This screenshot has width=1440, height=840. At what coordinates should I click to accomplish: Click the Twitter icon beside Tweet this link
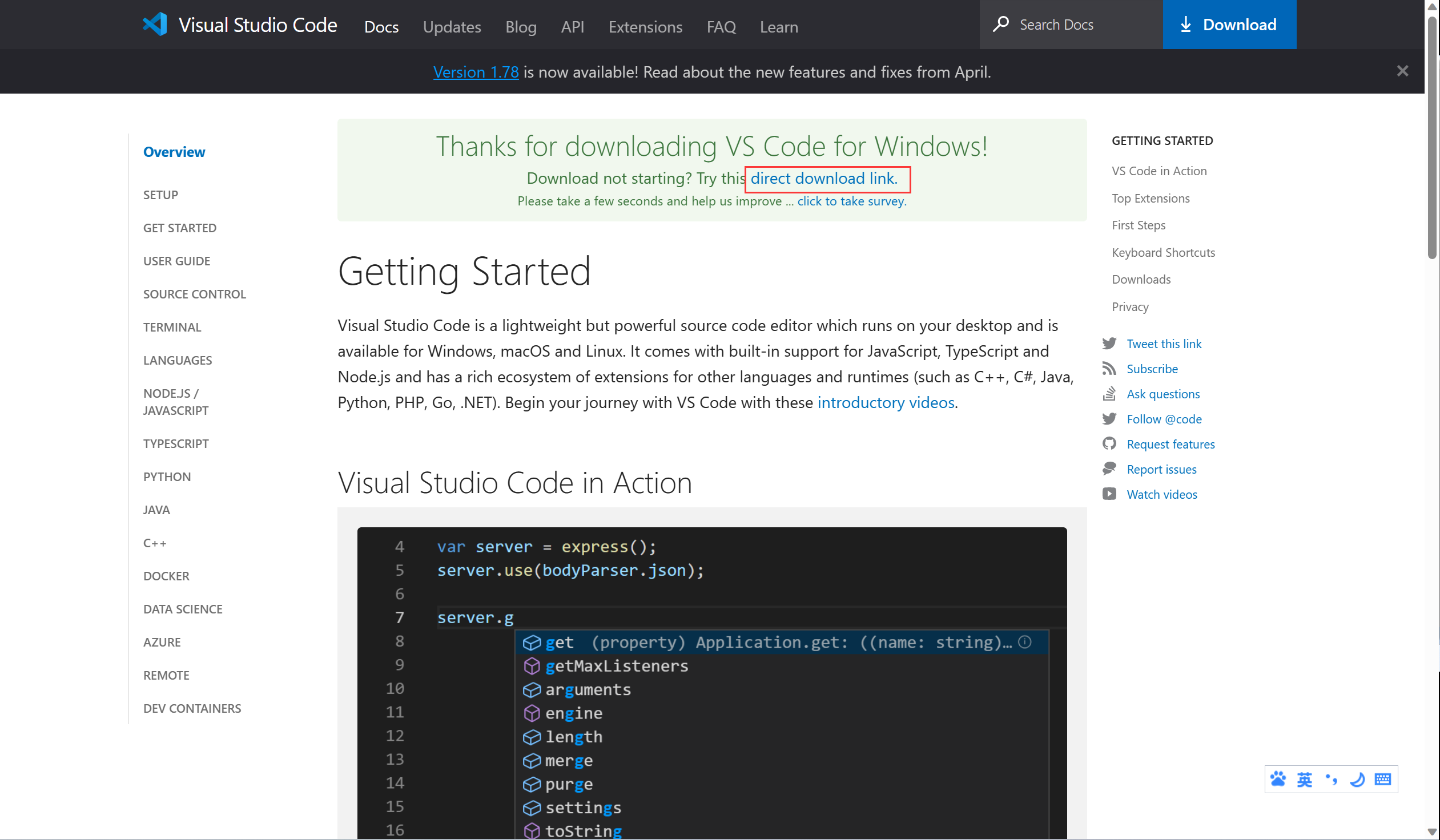pos(1109,343)
